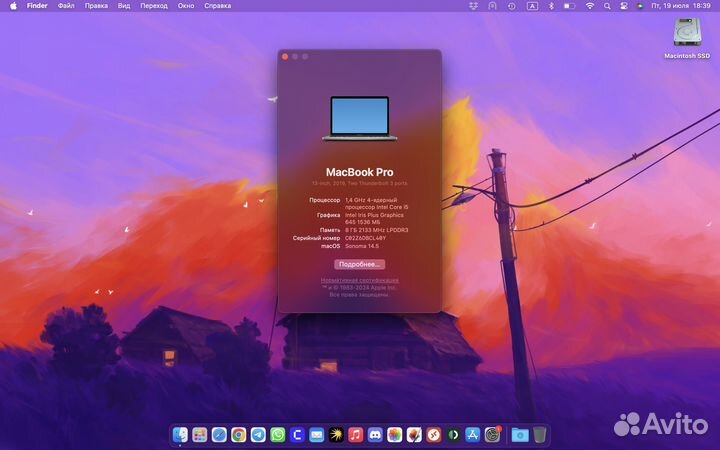Click the Подробнее… button
Screen dimensions: 720x450
pos(360,264)
